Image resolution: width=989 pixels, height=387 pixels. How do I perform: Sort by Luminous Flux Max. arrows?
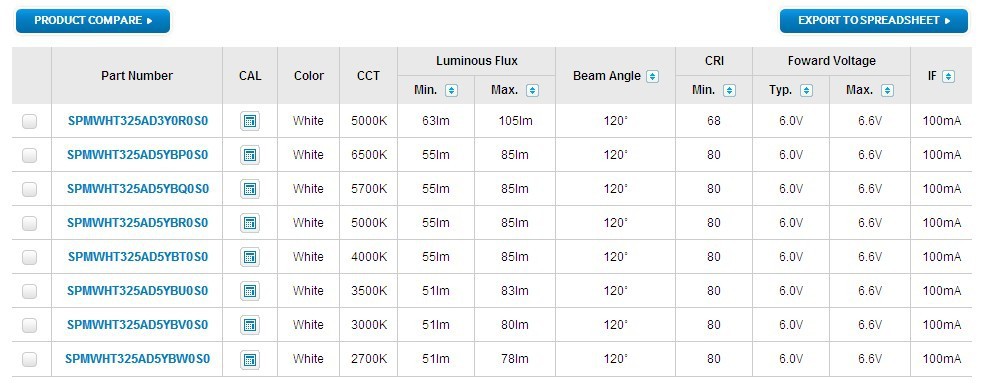532,91
